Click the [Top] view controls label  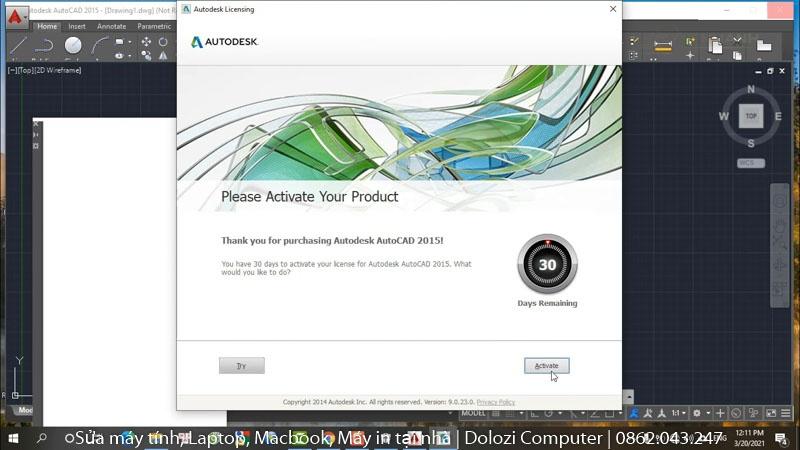coord(25,70)
